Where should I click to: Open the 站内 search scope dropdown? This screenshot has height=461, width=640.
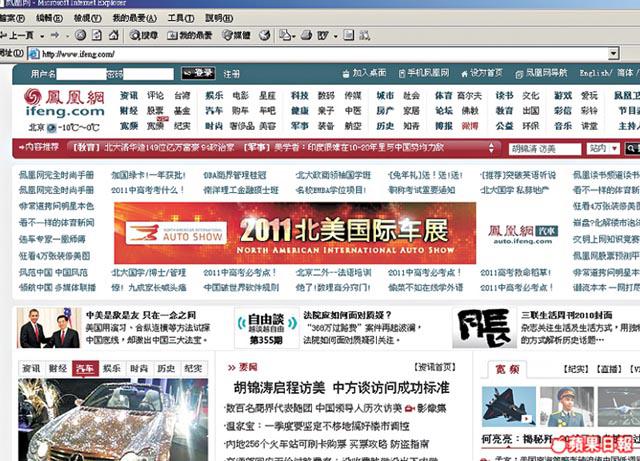pyautogui.click(x=603, y=149)
